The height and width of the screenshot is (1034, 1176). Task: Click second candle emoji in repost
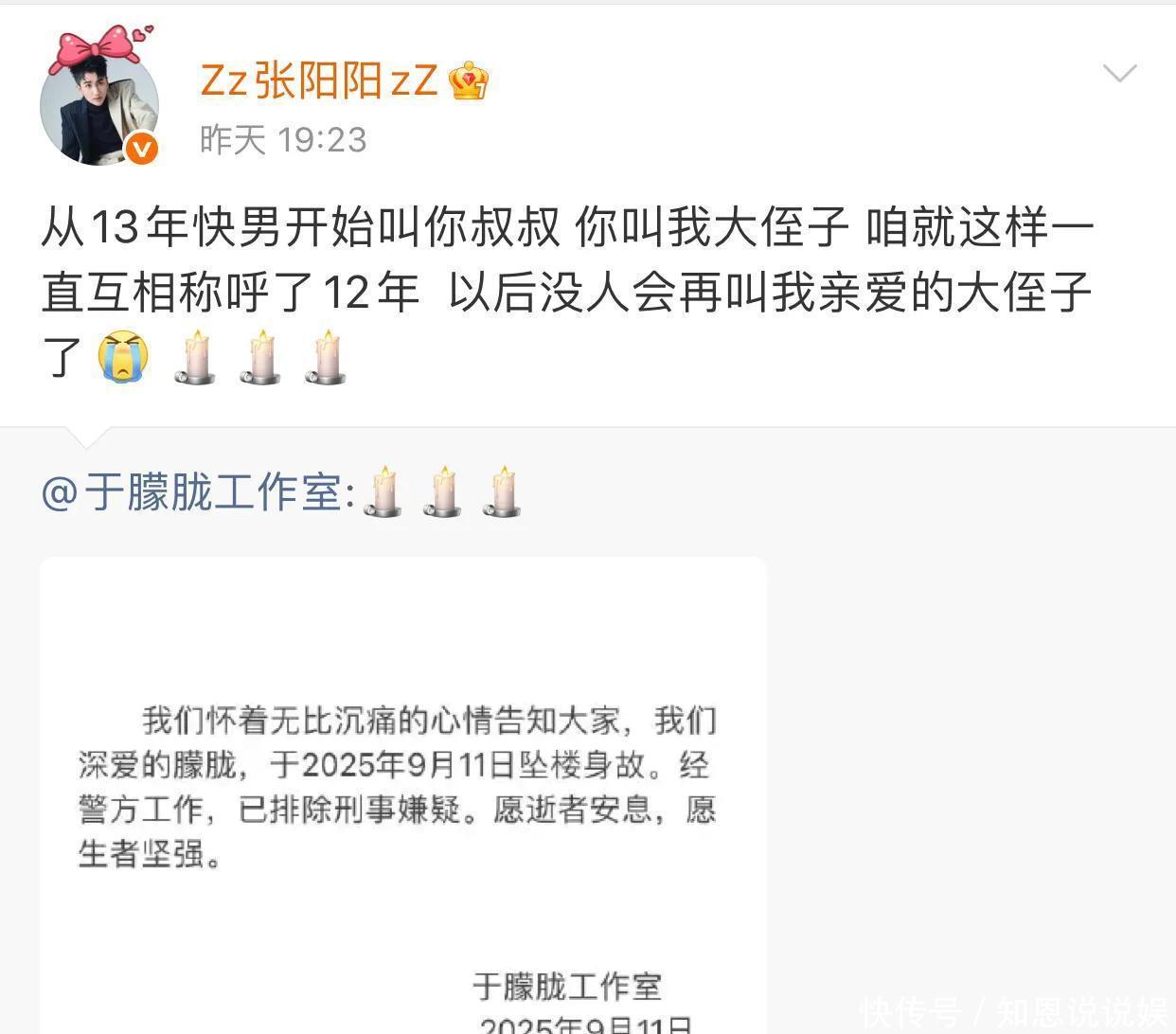(x=442, y=491)
